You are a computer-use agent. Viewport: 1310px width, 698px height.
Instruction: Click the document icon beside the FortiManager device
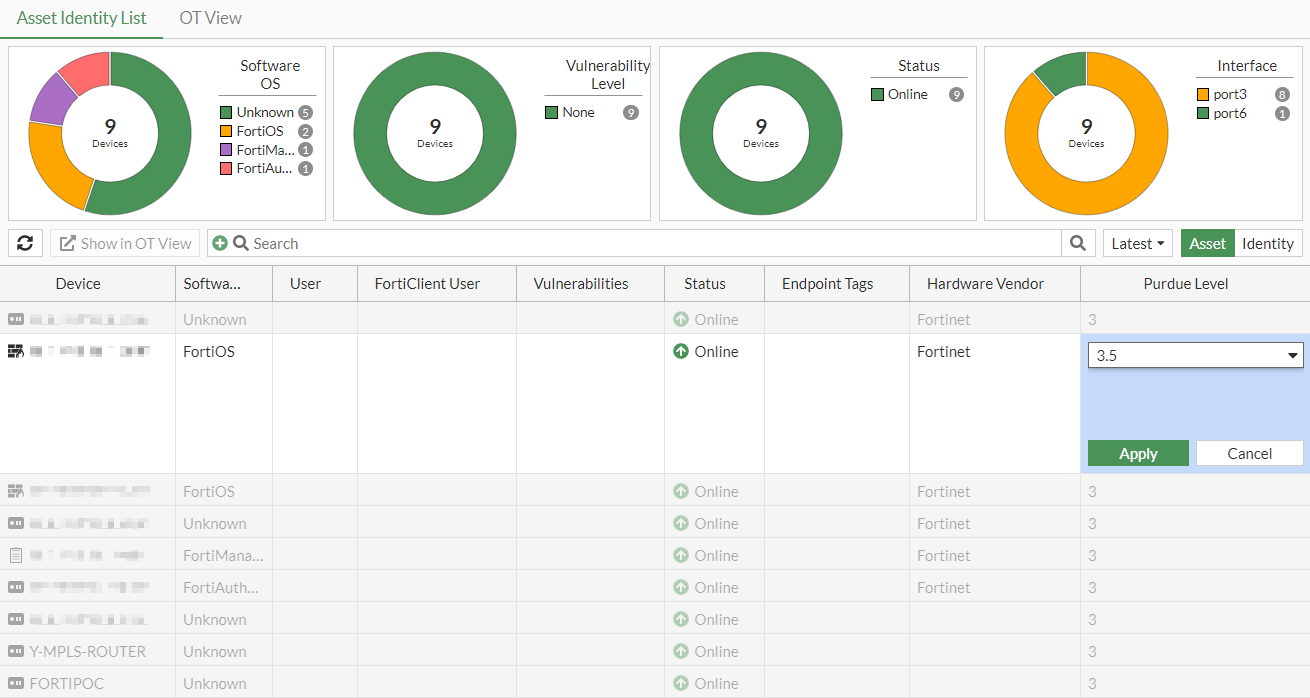[14, 555]
